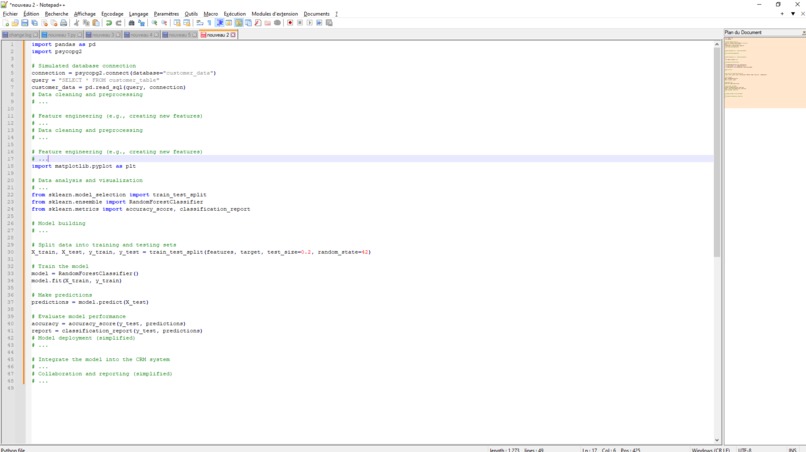Image resolution: width=806 pixels, height=452 pixels.
Task: Click the New file toolbar icon
Action: 6,23
